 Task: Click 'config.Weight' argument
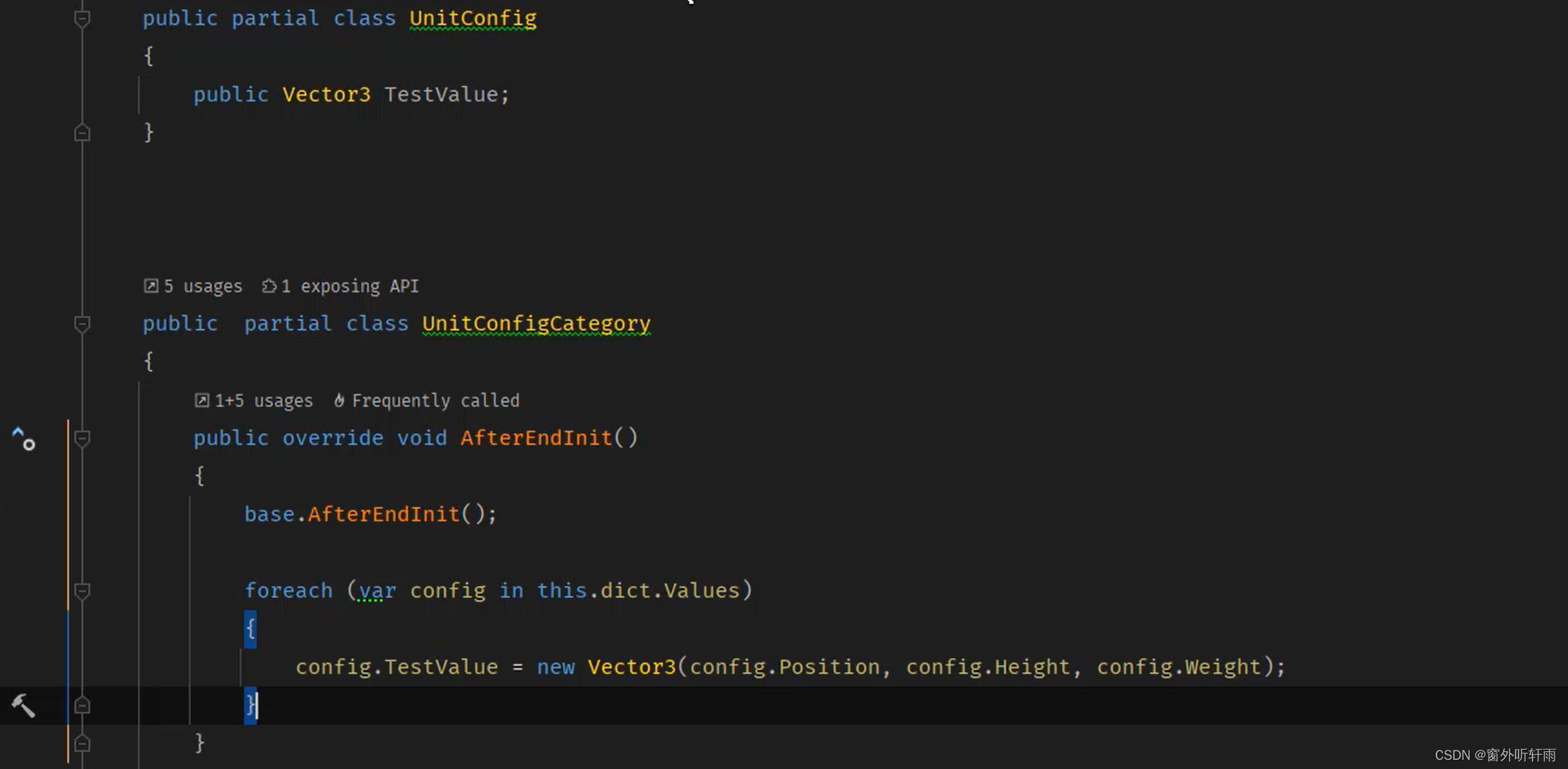tap(1179, 667)
